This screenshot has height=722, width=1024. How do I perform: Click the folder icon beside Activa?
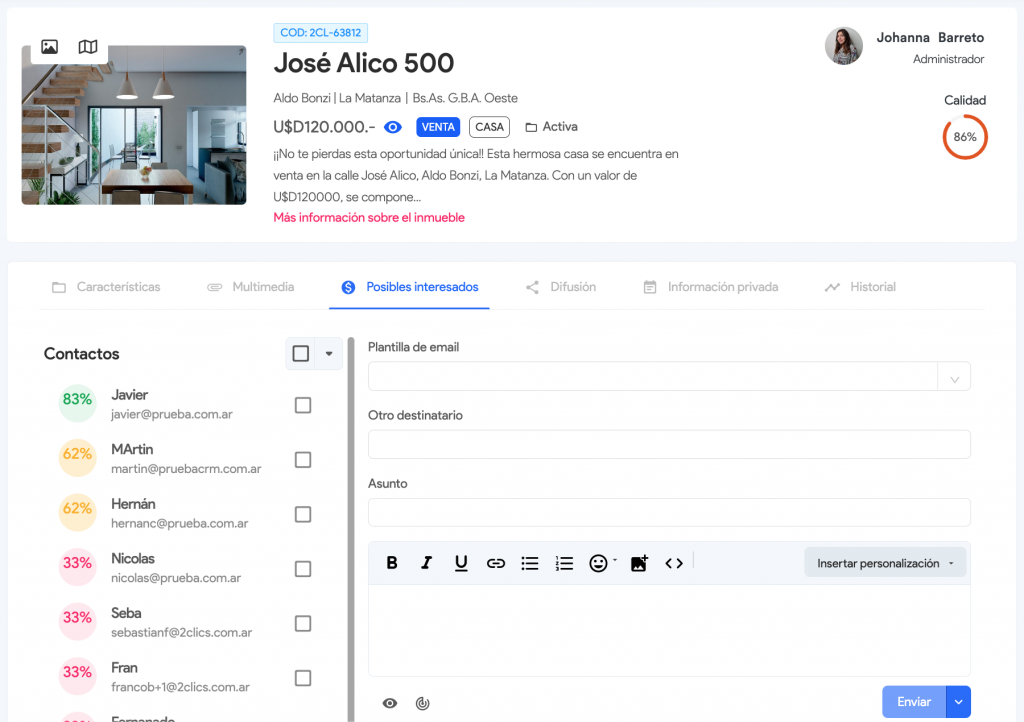click(531, 127)
